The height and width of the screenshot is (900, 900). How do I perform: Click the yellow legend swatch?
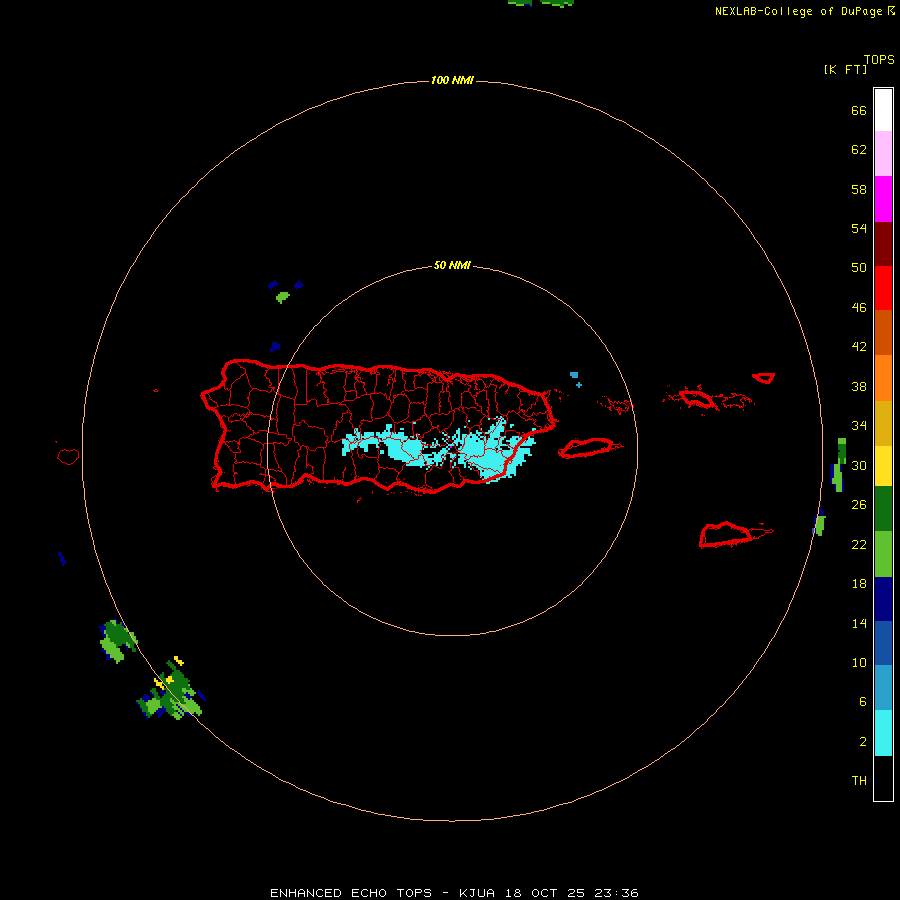883,465
